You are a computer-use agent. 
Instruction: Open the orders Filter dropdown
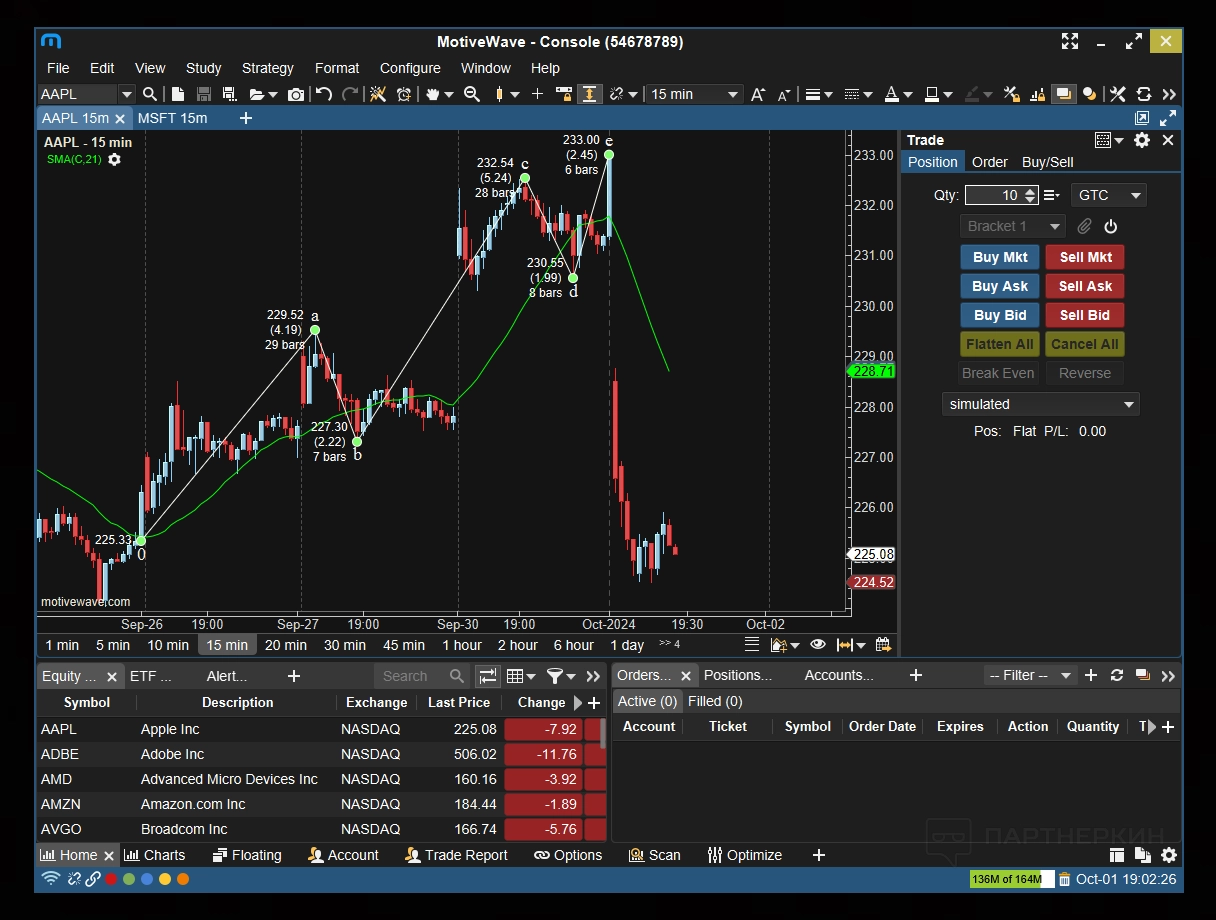tap(1030, 676)
